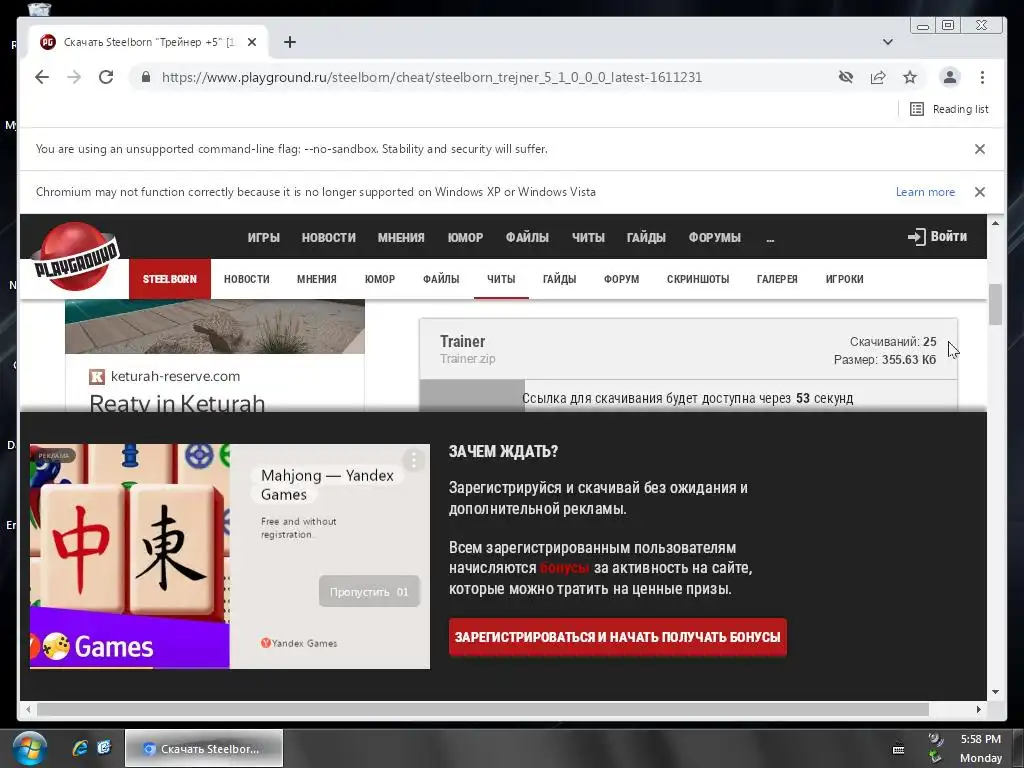Screen dimensions: 1024x768
Task: Click the red бонусы link
Action: (x=564, y=568)
